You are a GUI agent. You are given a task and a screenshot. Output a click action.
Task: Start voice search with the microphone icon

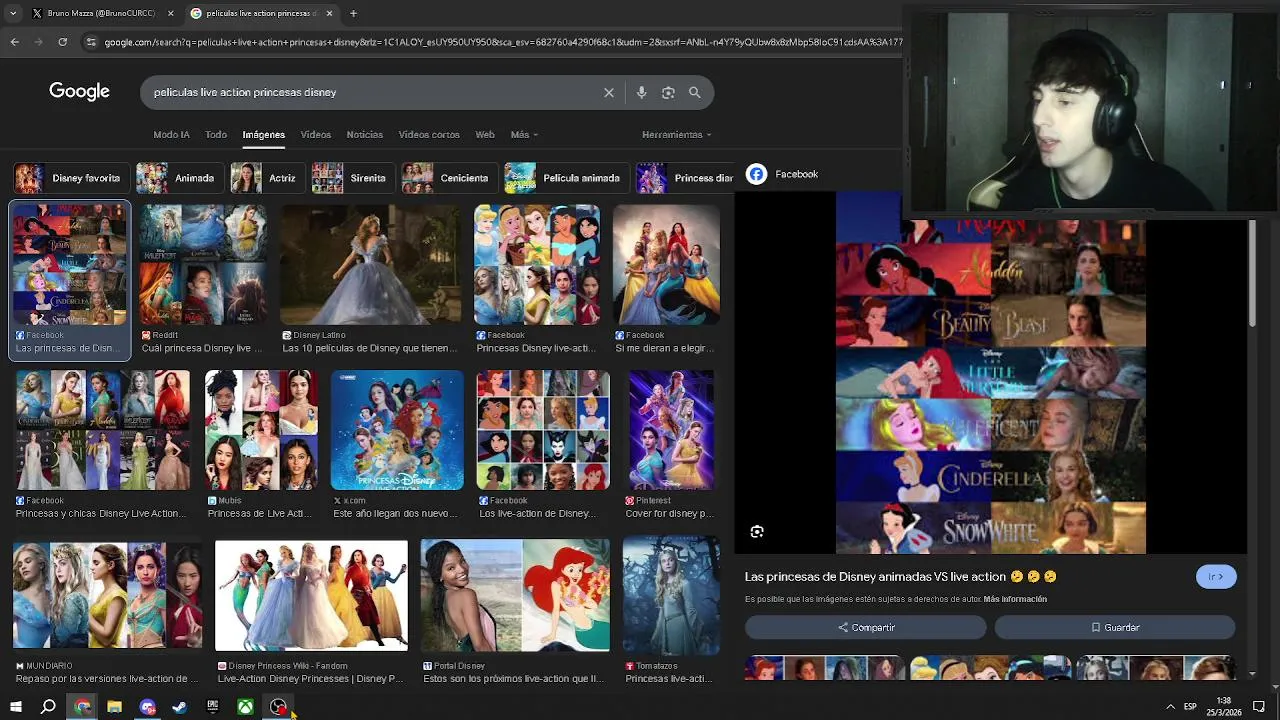click(x=641, y=92)
